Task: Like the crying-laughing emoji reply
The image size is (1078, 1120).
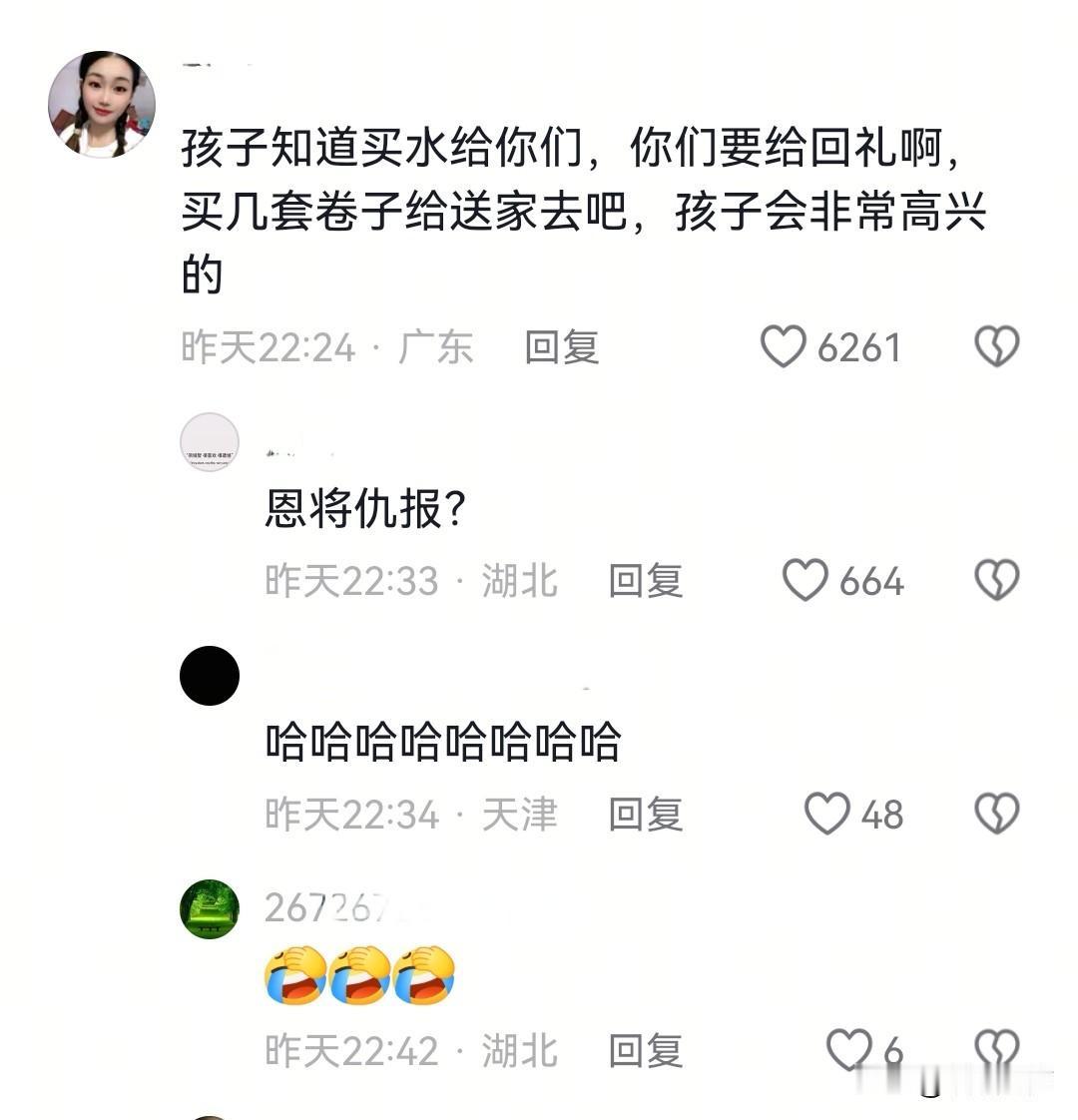Action: point(849,1050)
